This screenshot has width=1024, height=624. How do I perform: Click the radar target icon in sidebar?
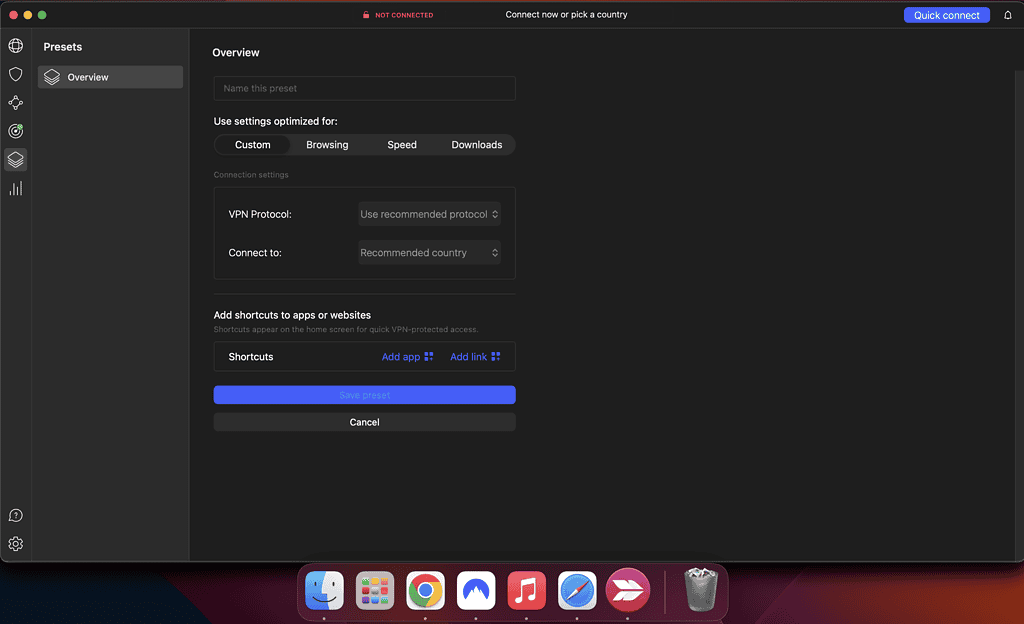[x=15, y=131]
